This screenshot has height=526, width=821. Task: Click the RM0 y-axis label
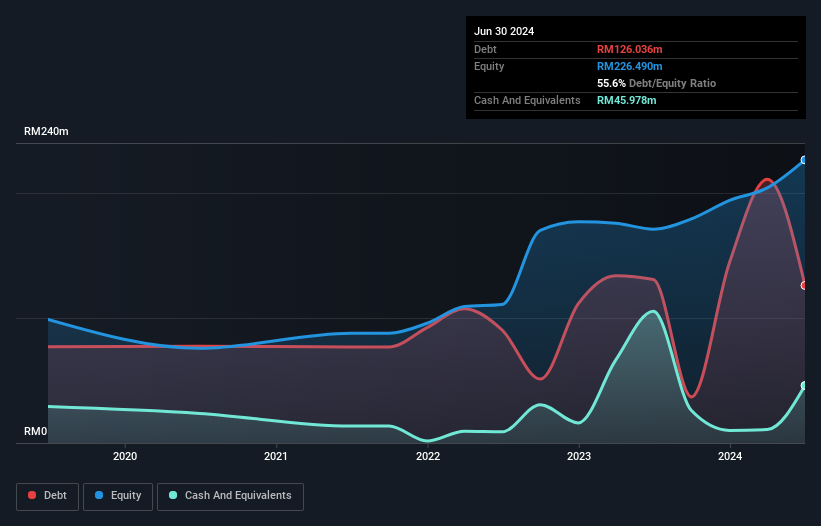pyautogui.click(x=36, y=431)
